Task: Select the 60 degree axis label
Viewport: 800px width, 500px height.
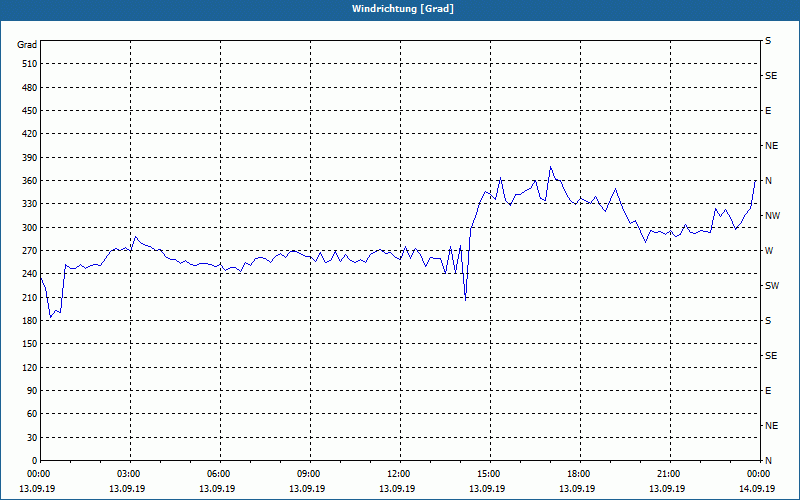Action: [x=31, y=414]
